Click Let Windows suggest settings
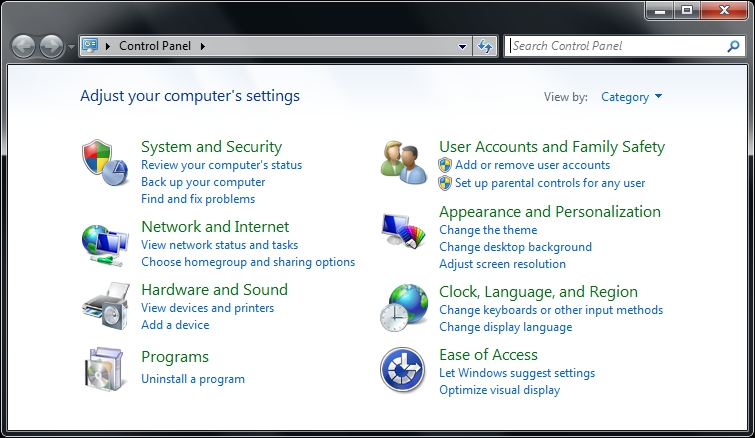Screen dimensions: 755x438 pos(517,373)
